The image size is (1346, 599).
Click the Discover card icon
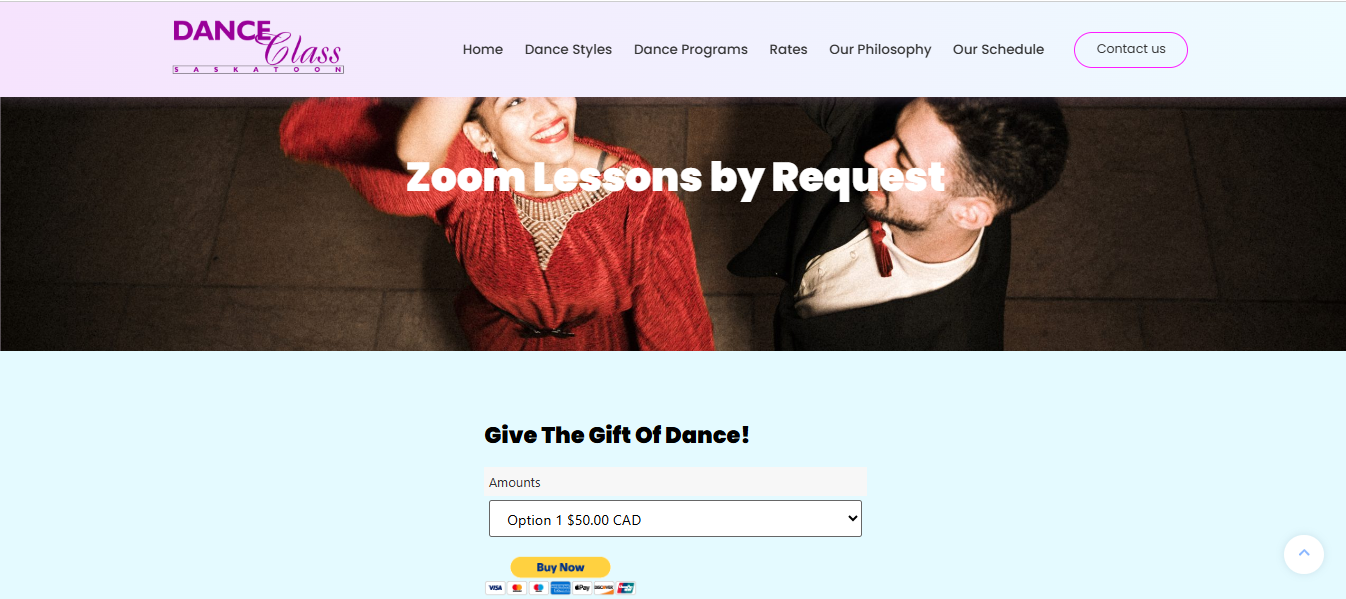[604, 588]
